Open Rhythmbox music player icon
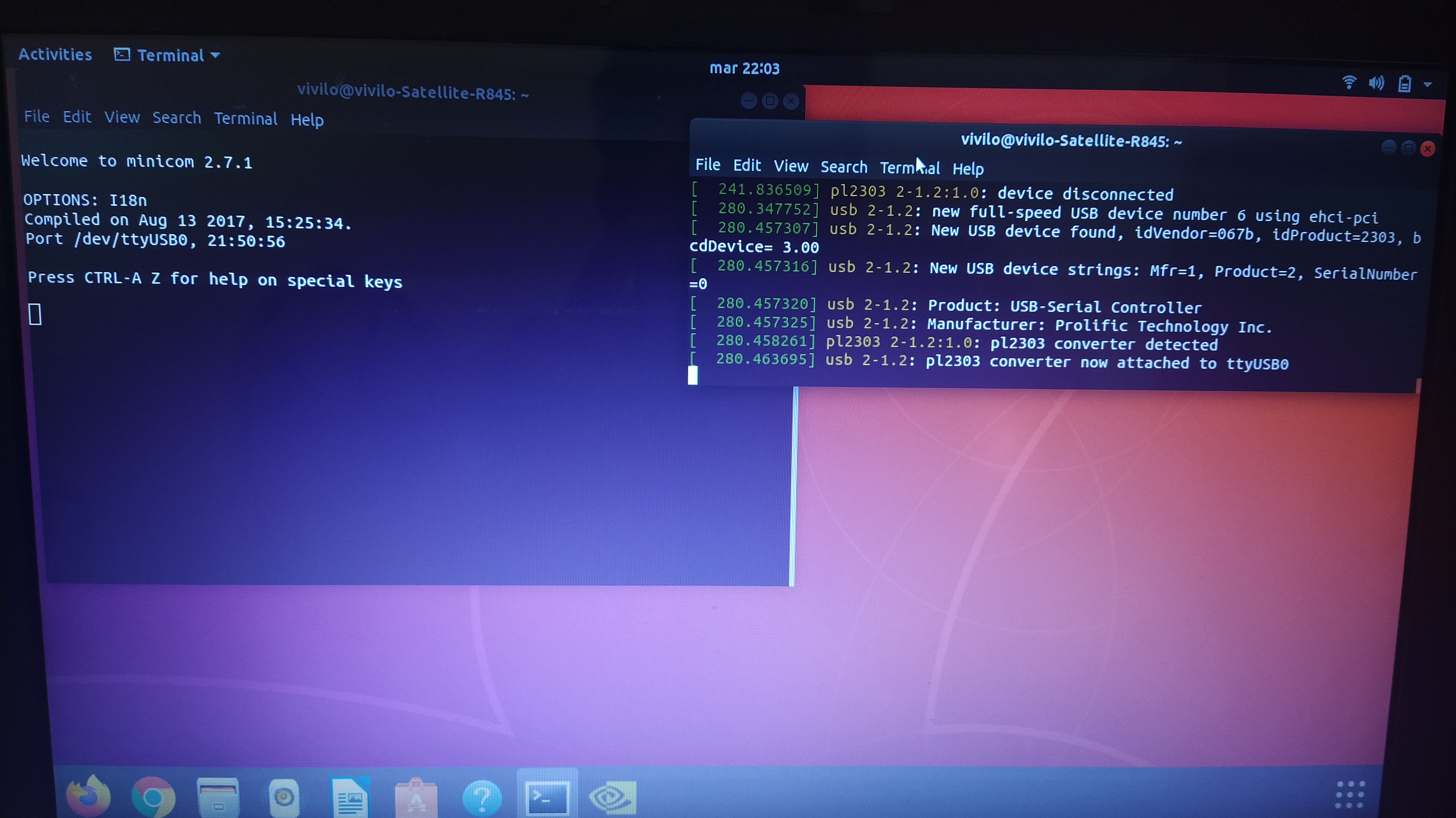This screenshot has width=1456, height=818. (x=284, y=797)
